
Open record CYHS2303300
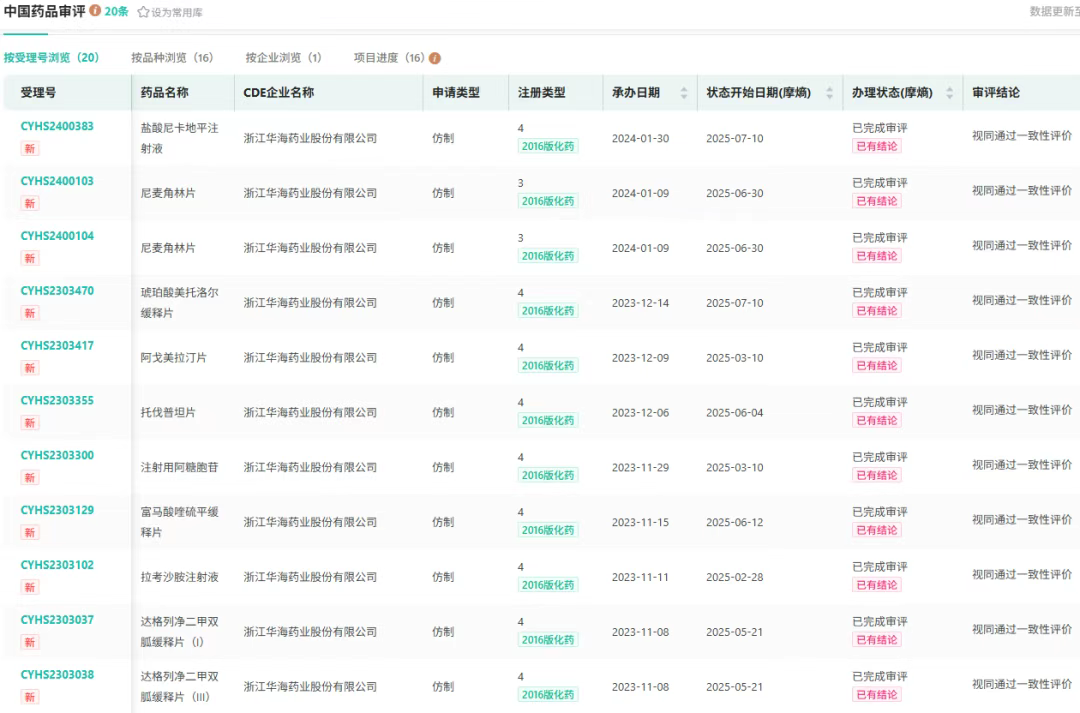(x=57, y=455)
